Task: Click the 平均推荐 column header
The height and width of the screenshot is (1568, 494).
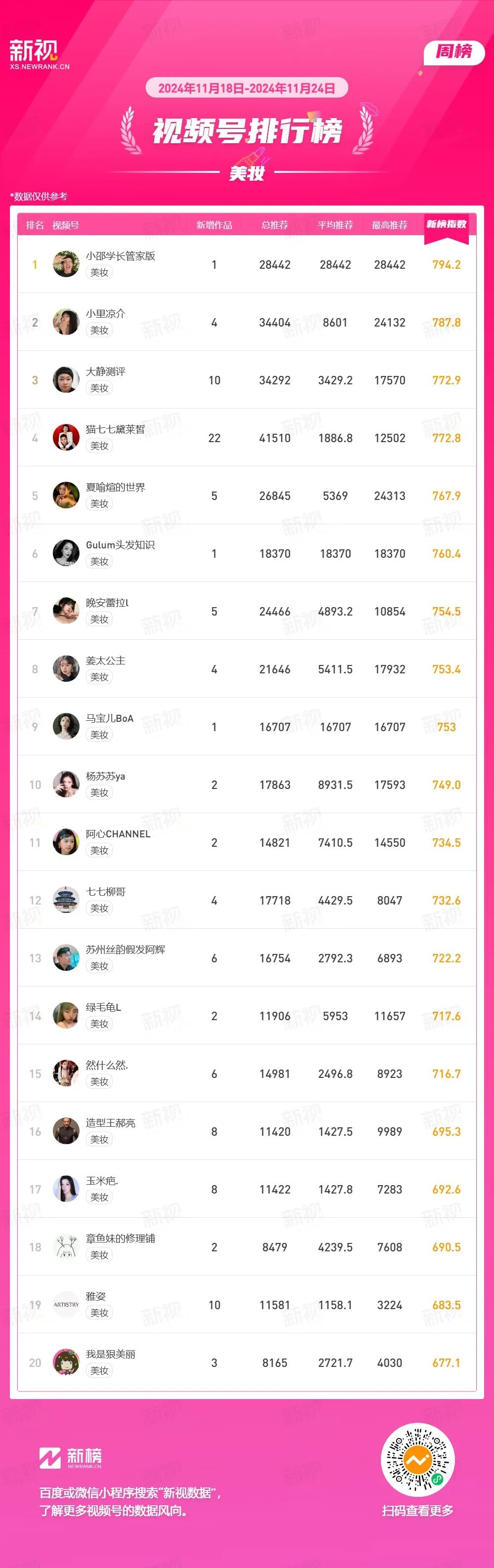Action: click(335, 225)
